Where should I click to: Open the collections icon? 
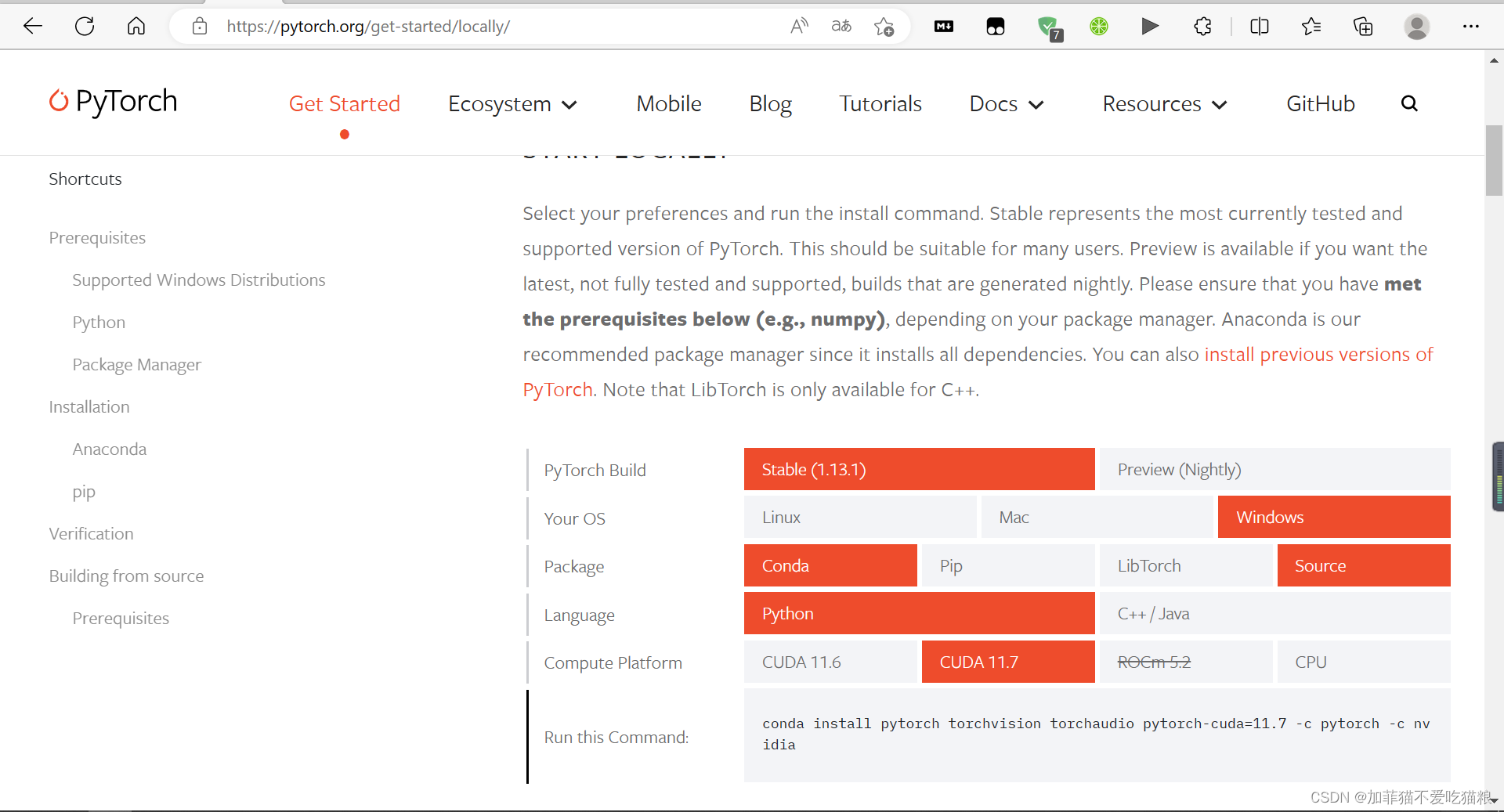1363,27
